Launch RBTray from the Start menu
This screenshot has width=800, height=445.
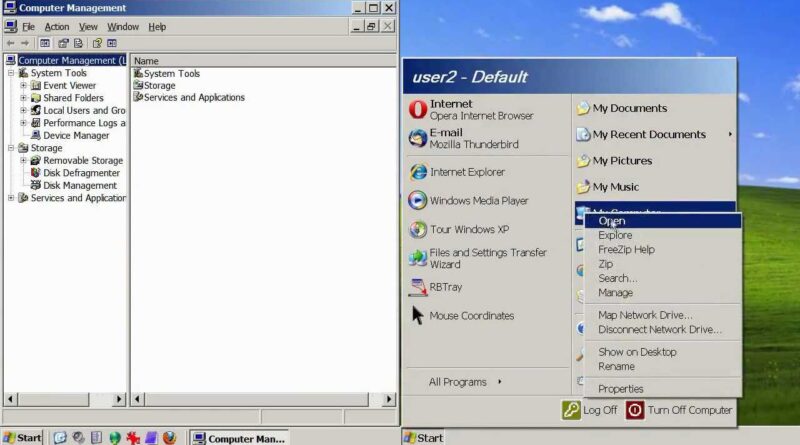(x=436, y=287)
